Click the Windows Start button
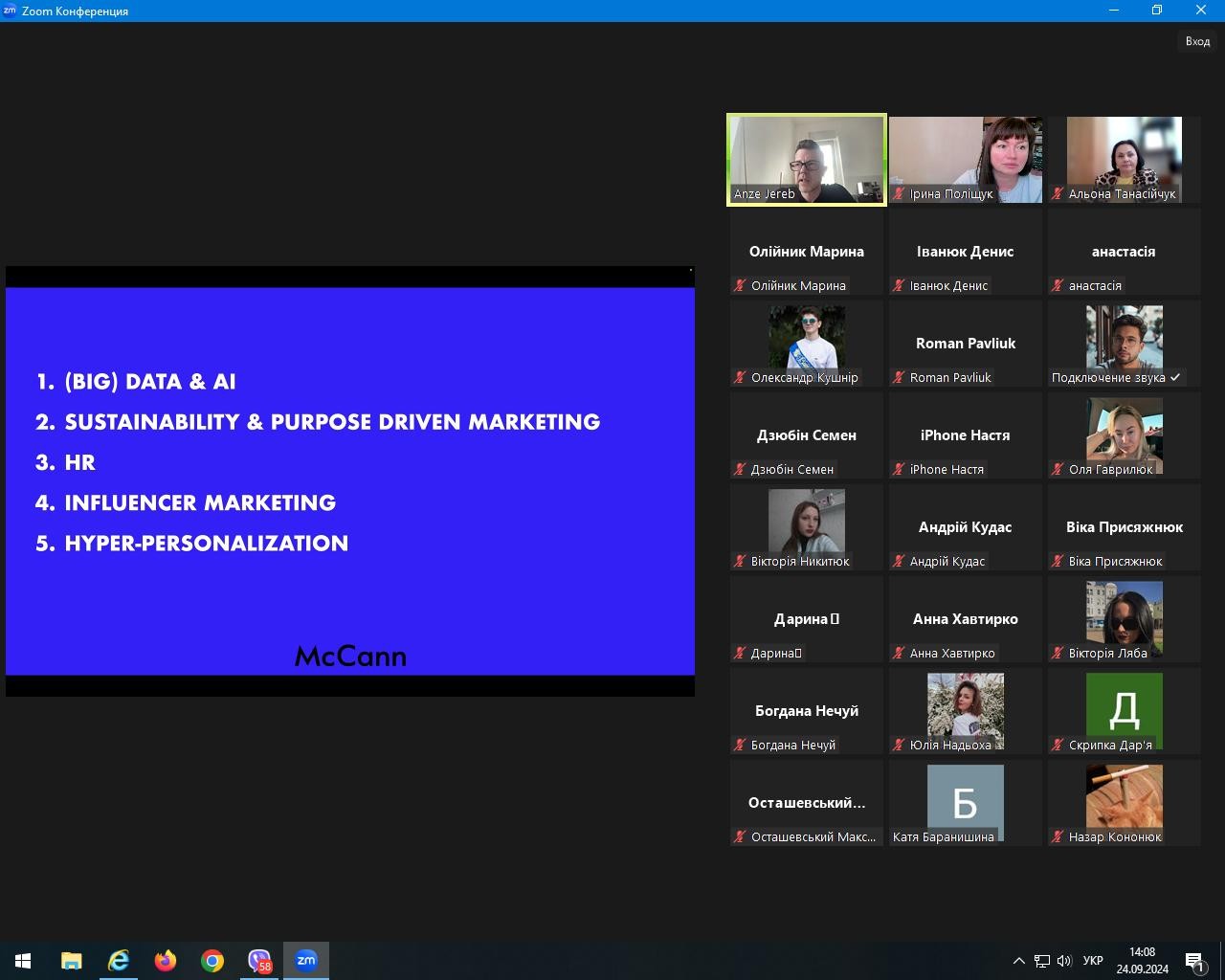The image size is (1225, 980). [x=23, y=960]
